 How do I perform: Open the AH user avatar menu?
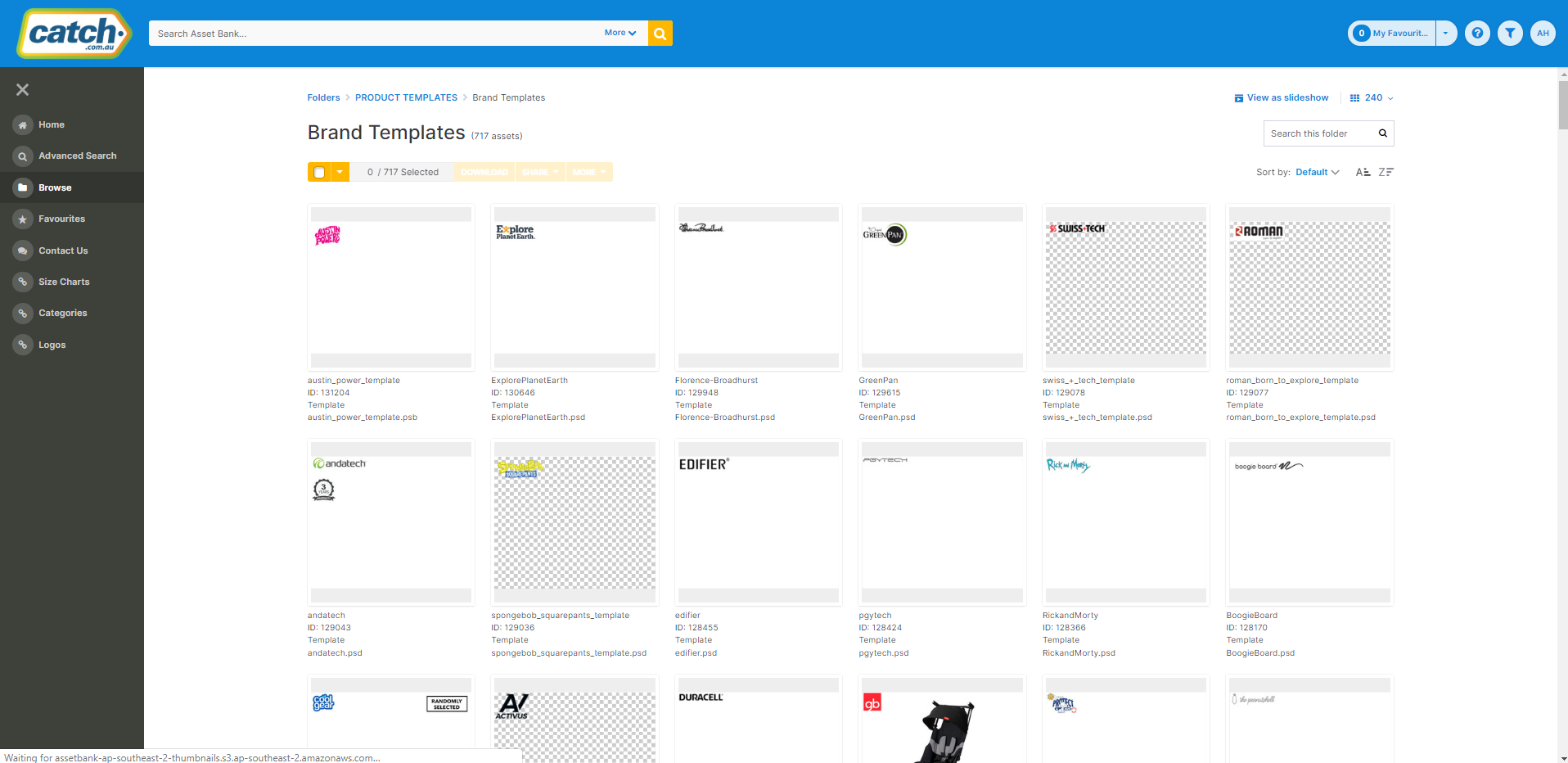(x=1543, y=34)
